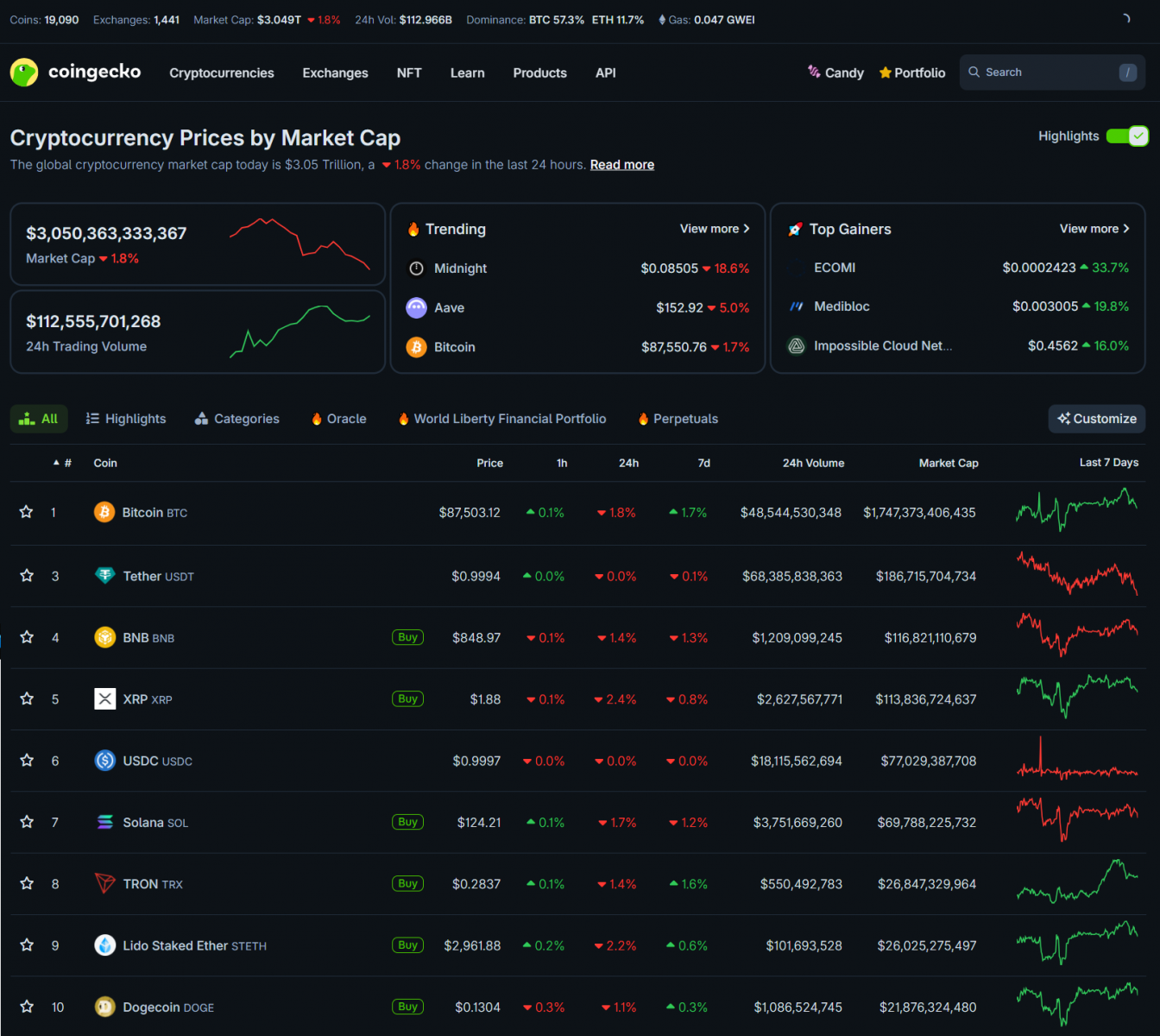
Task: Open Bitcoin's last 7 days sparkline chart
Action: (1076, 511)
